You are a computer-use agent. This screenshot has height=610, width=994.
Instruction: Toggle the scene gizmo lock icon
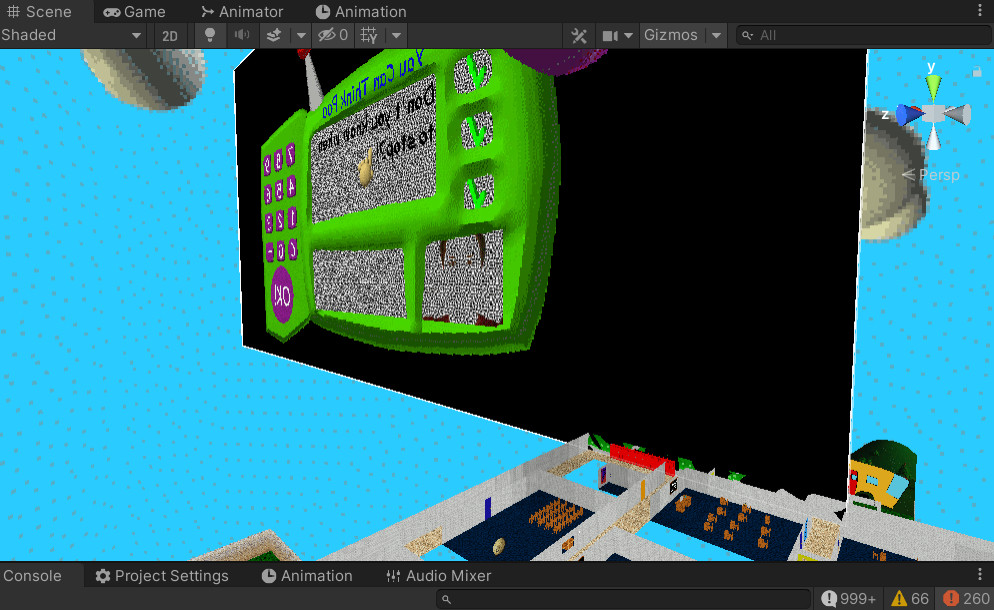977,72
